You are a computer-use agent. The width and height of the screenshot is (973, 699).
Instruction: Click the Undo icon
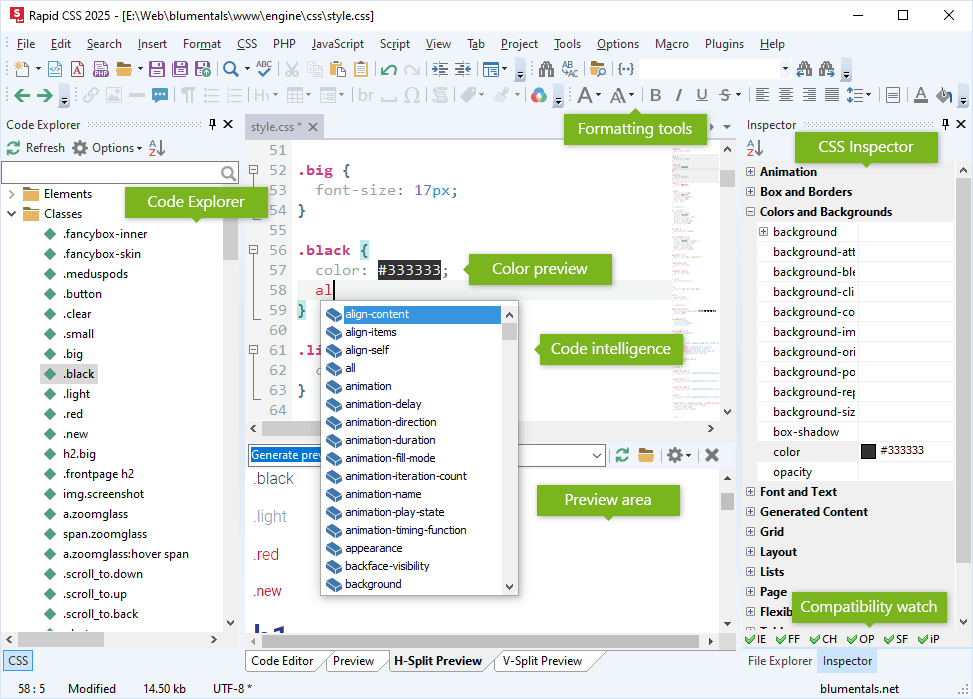[x=388, y=67]
